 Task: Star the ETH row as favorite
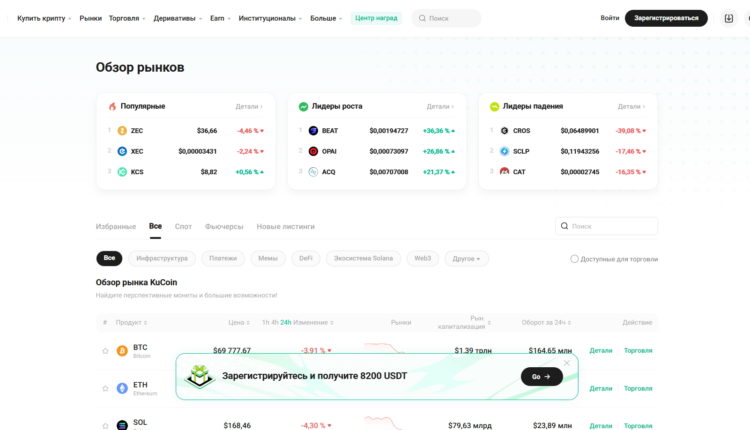coord(105,388)
